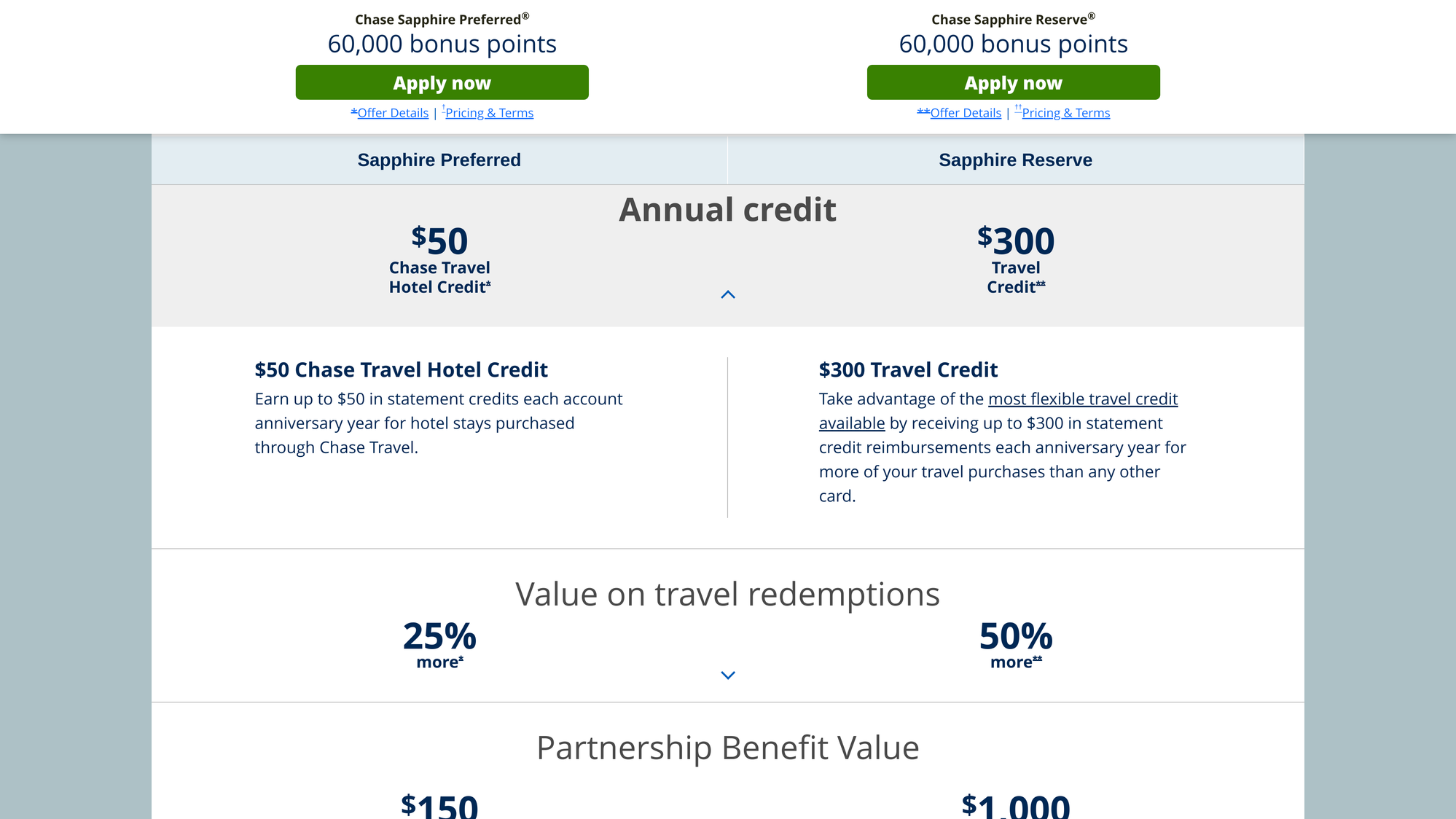
Task: Click Apply now for Sapphire Reserve
Action: [1013, 82]
